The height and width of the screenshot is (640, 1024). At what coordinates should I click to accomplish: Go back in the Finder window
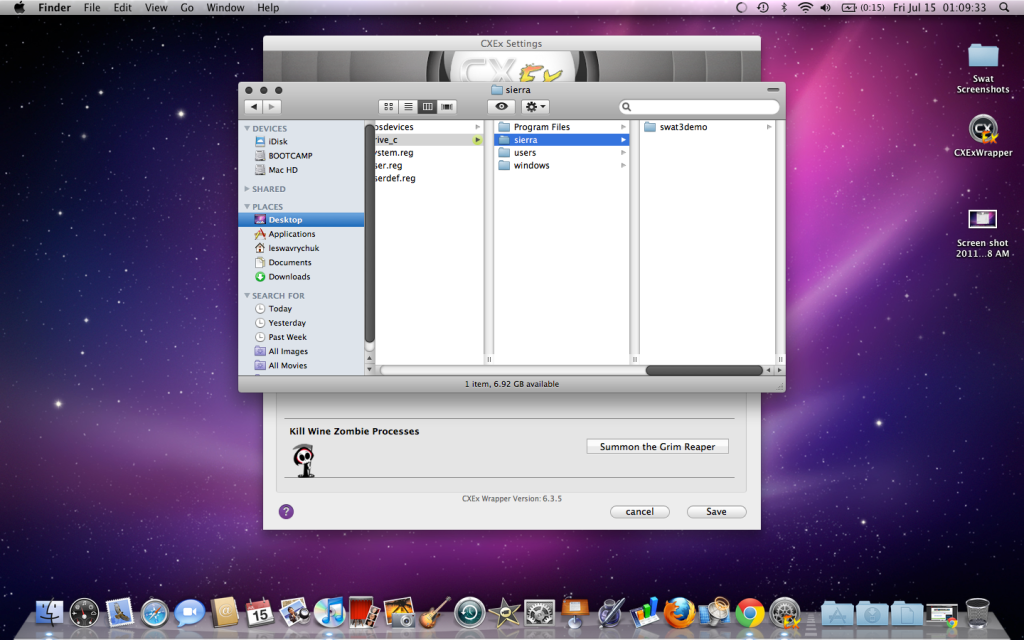click(254, 106)
